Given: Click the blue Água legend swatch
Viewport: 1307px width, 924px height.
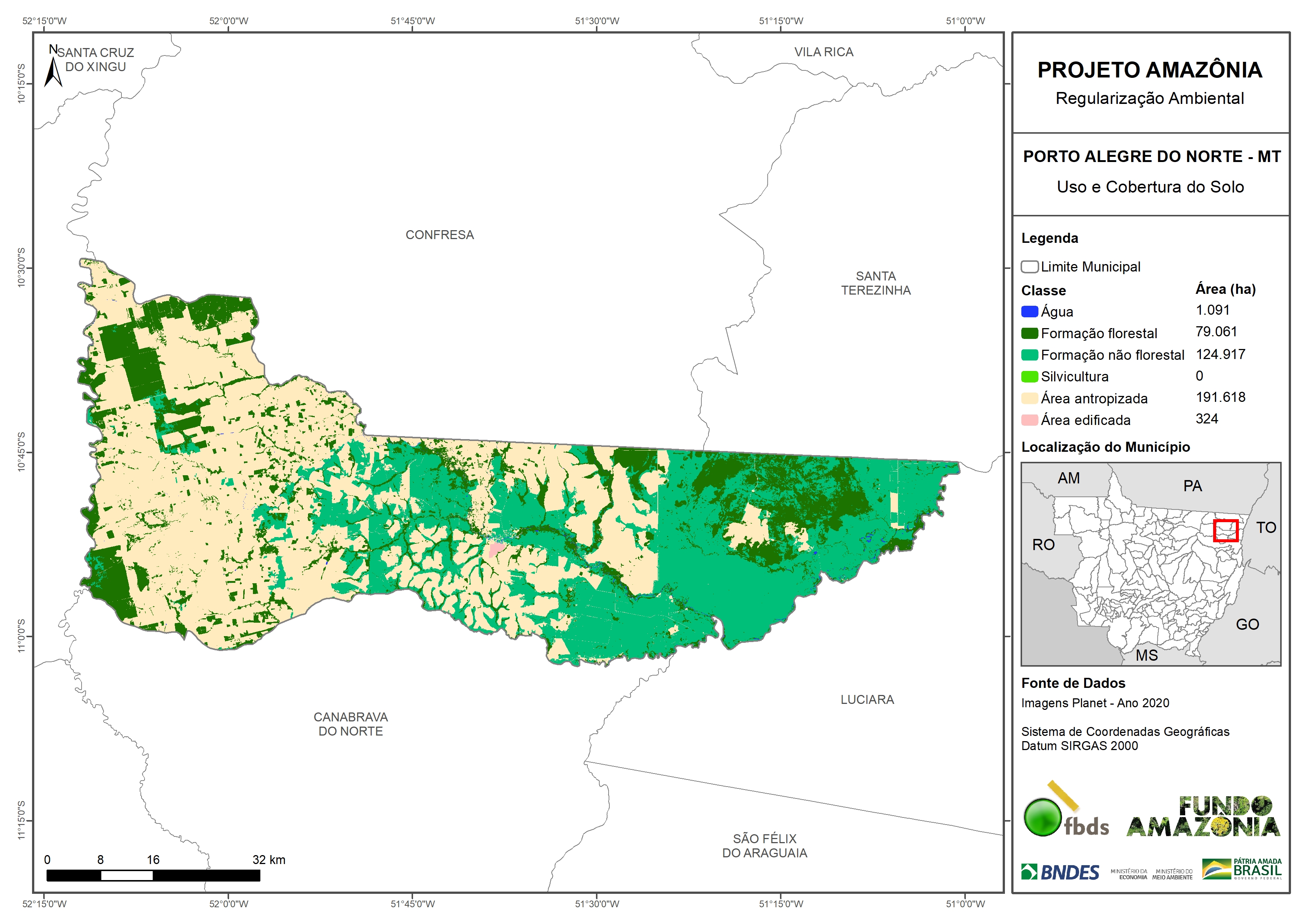Looking at the screenshot, I should click(1029, 311).
